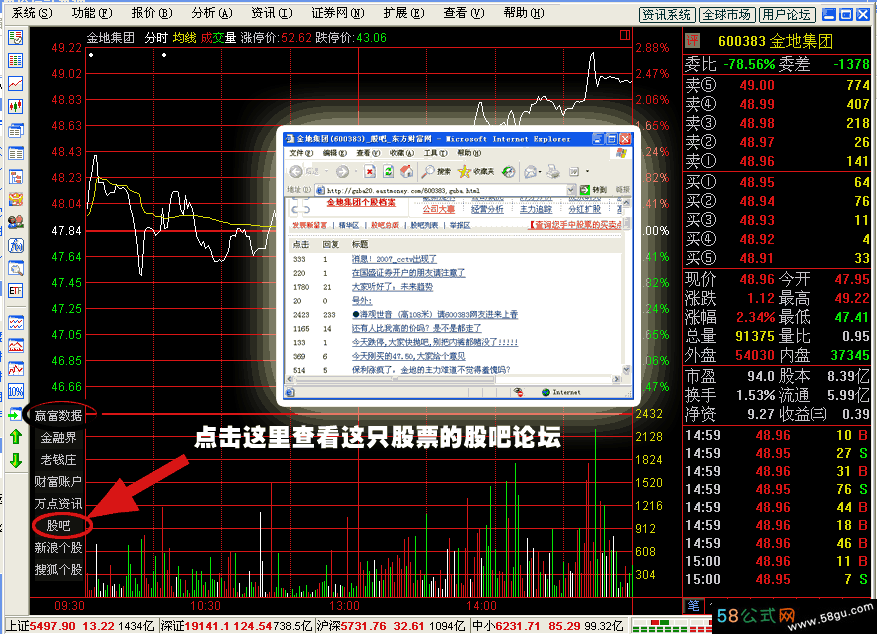Screen dimensions: 877x634
Task: Click 资讯系统 button at top right
Action: [x=667, y=15]
